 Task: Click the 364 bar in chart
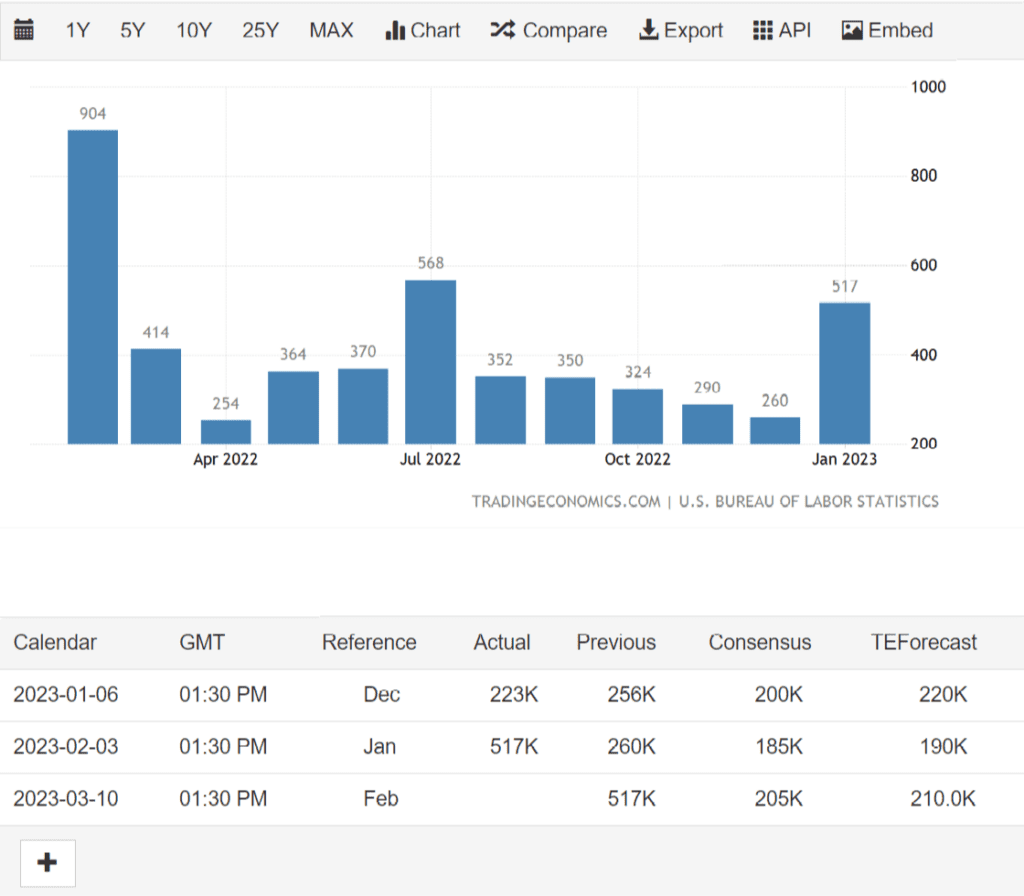(x=293, y=408)
